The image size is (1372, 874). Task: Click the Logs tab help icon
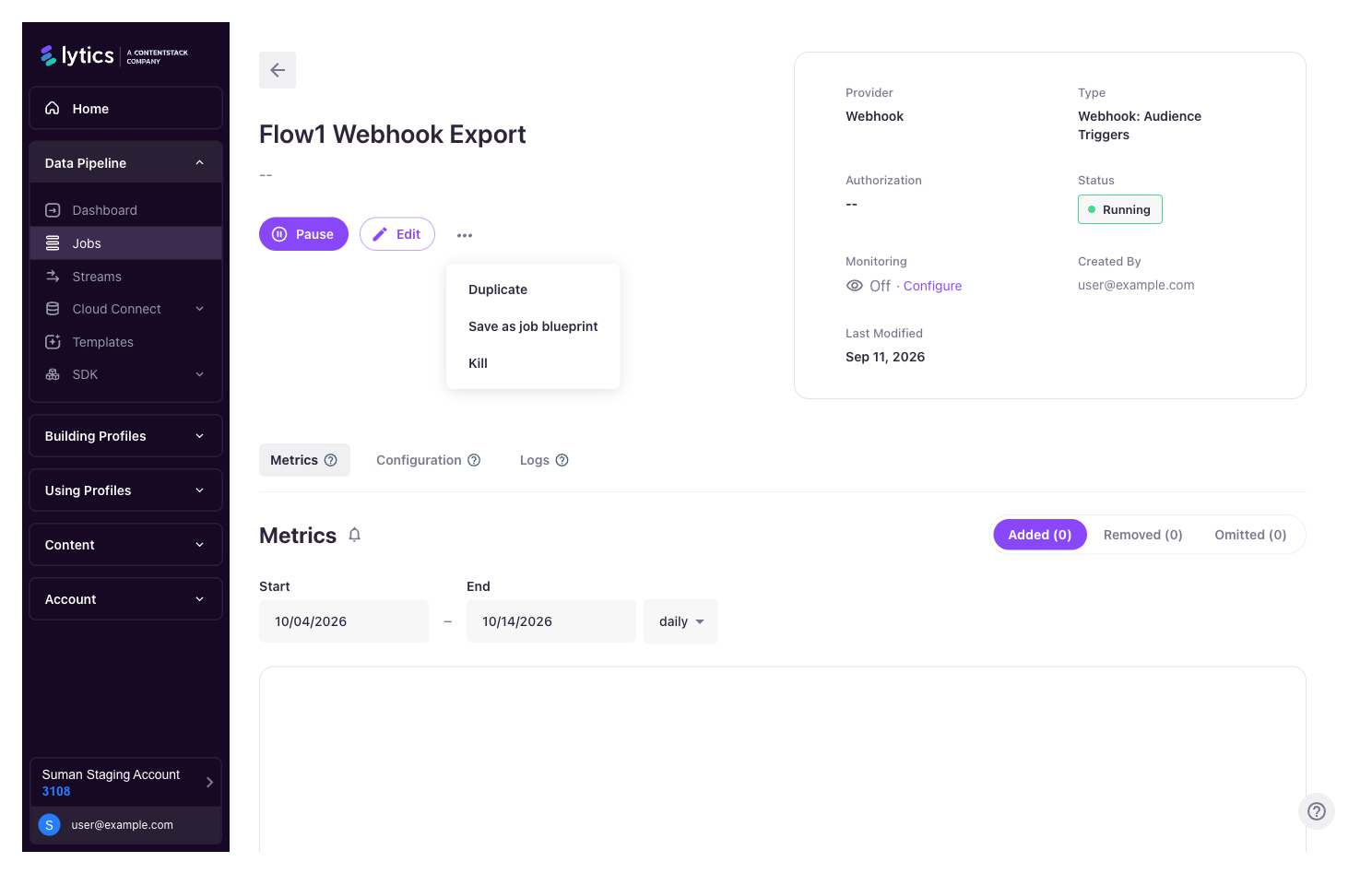point(562,460)
